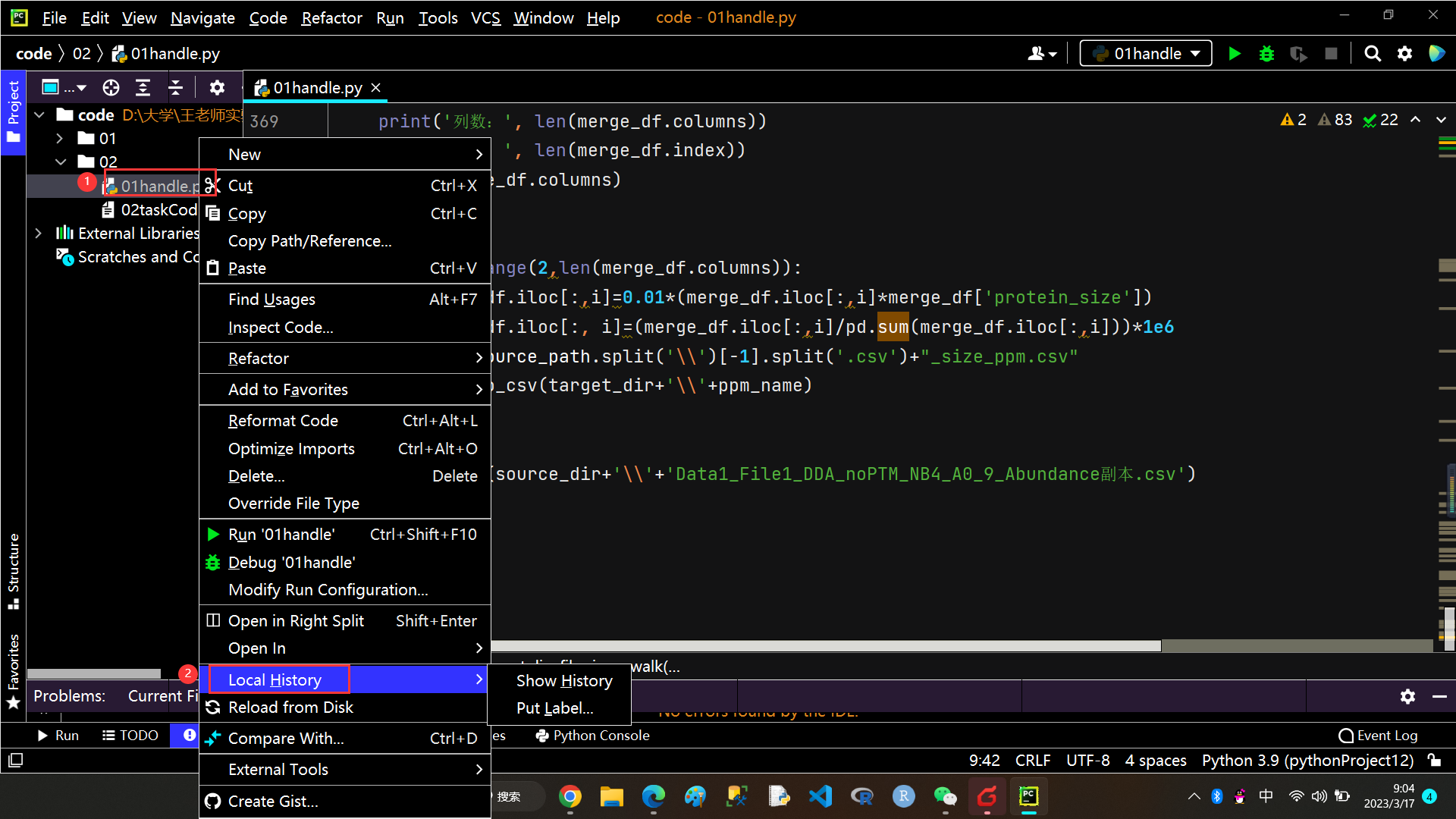The width and height of the screenshot is (1456, 819).
Task: Toggle the Favorites side panel
Action: 13,671
